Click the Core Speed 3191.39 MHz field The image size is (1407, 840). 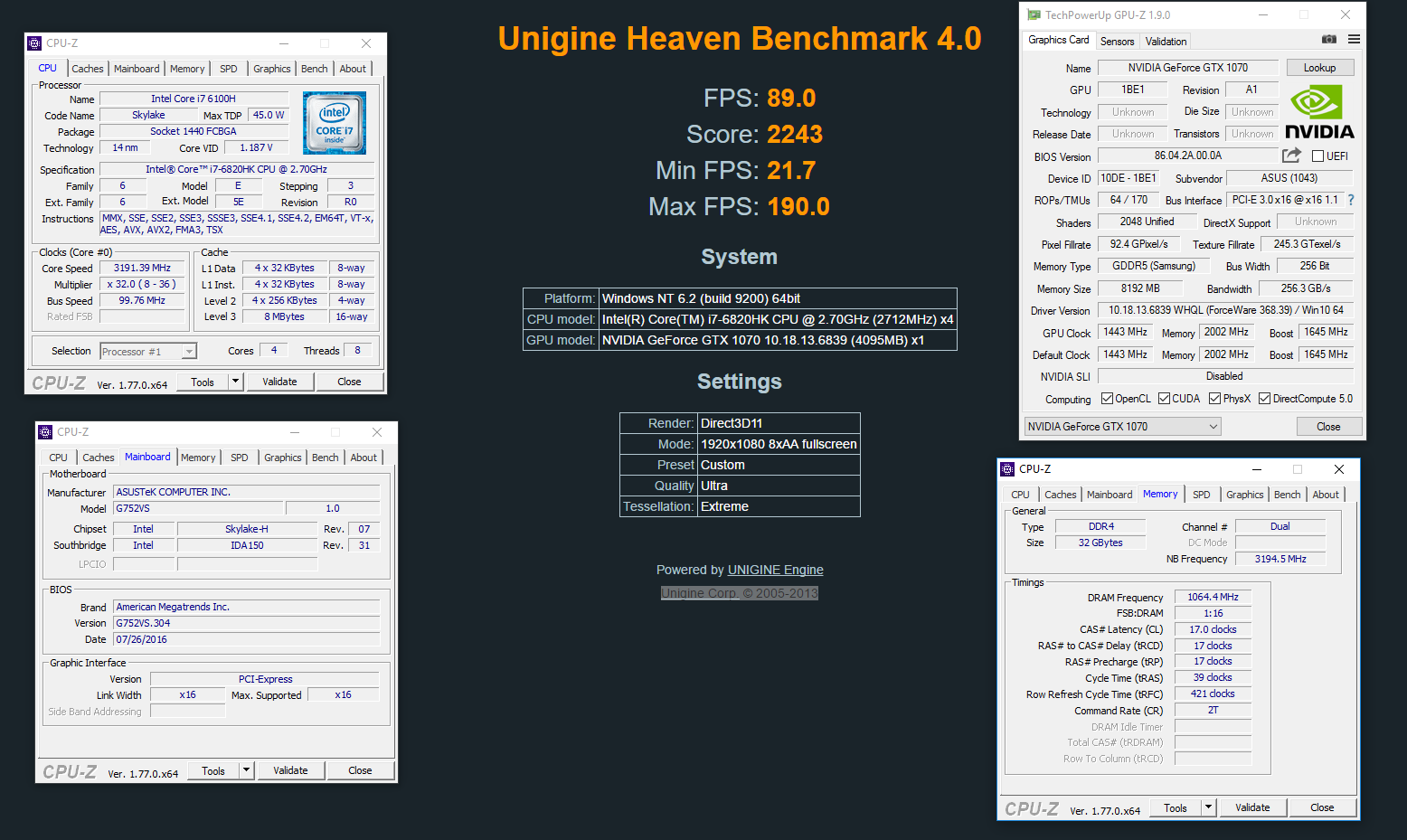142,268
